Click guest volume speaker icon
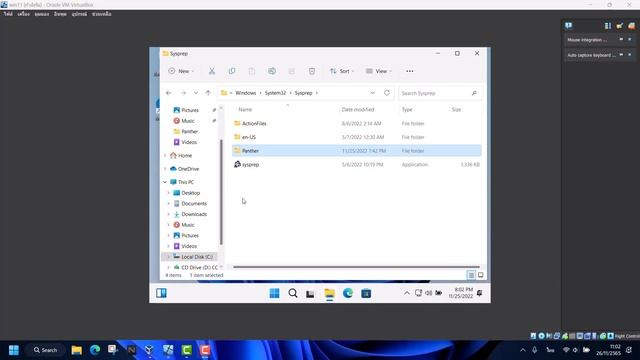The image size is (640, 360). [428, 293]
